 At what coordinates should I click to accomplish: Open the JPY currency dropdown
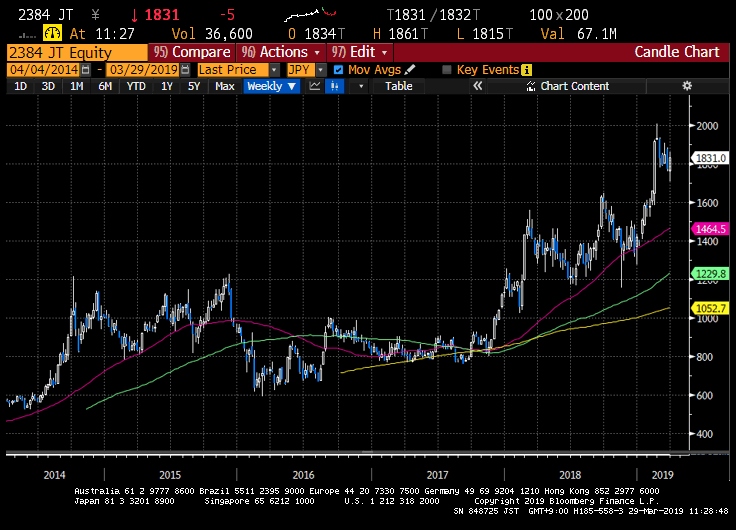pyautogui.click(x=320, y=70)
